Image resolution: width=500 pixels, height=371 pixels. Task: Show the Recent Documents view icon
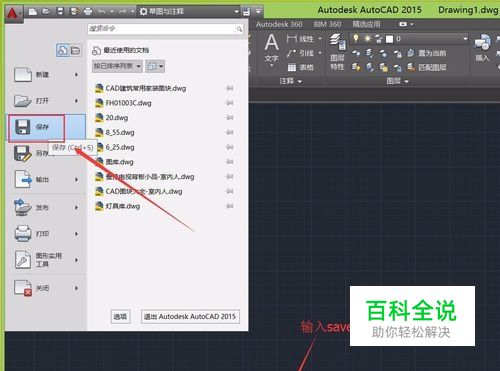pyautogui.click(x=62, y=50)
